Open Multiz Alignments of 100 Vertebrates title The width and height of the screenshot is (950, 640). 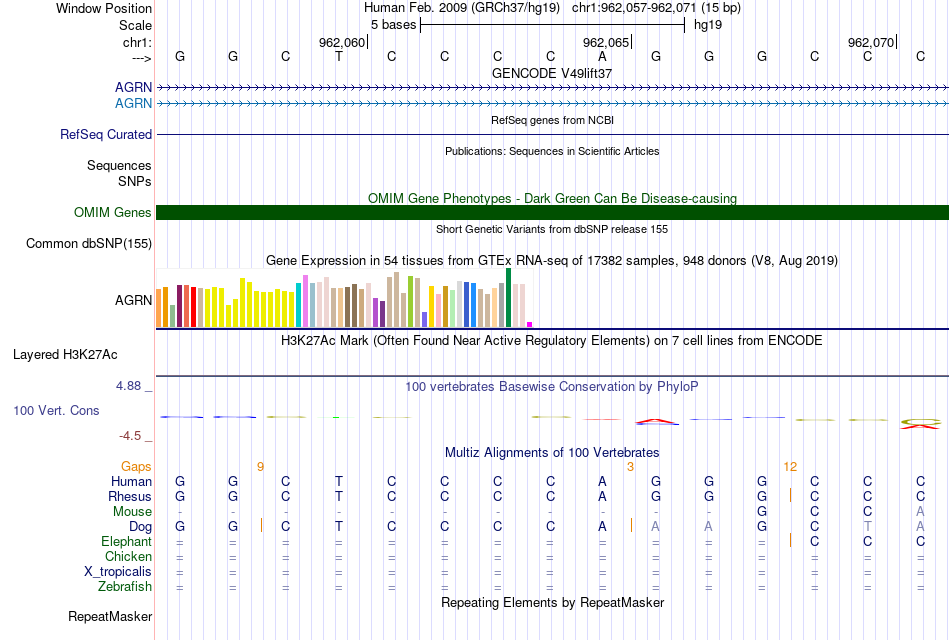tap(552, 453)
